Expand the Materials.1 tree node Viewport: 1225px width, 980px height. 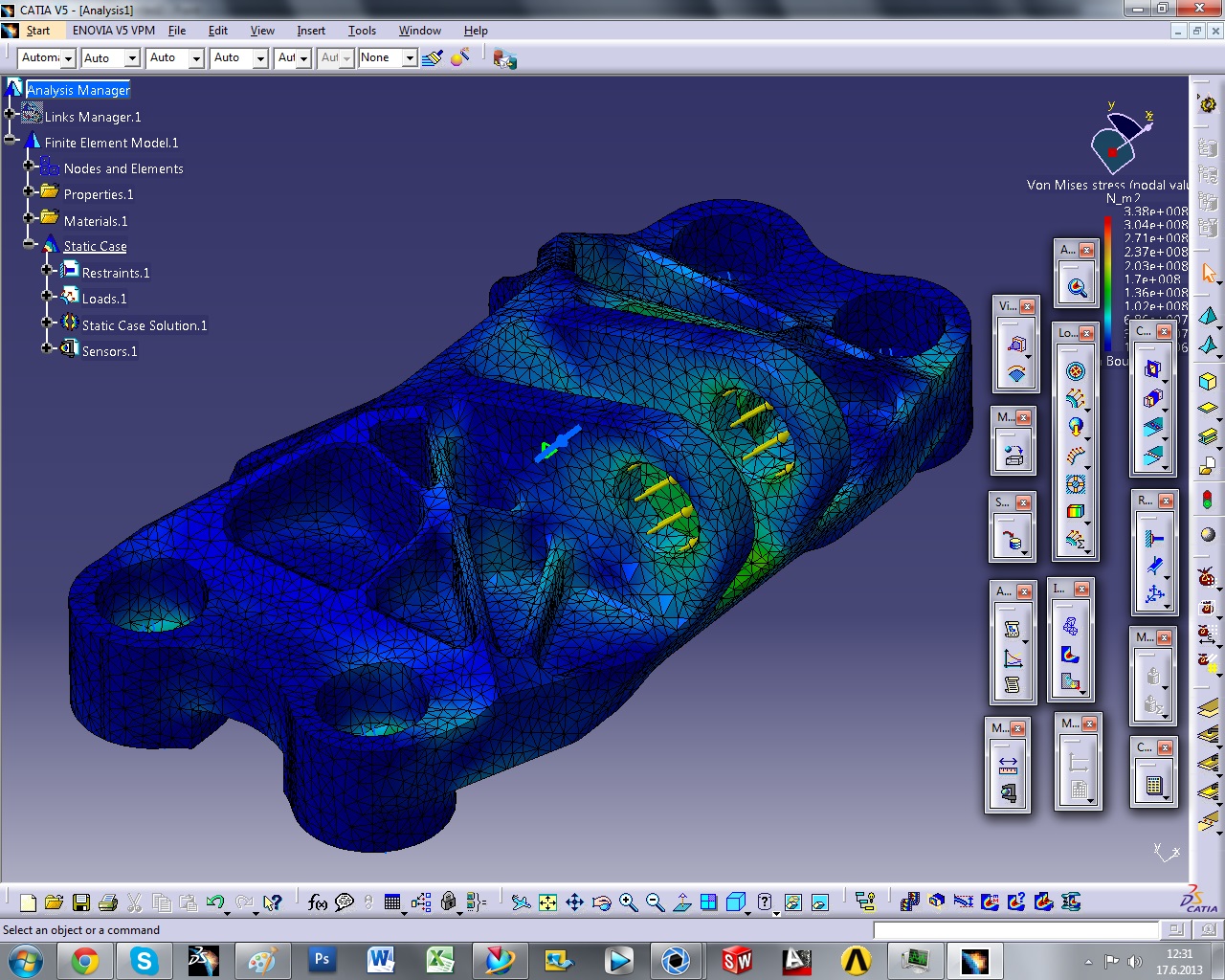pyautogui.click(x=29, y=217)
